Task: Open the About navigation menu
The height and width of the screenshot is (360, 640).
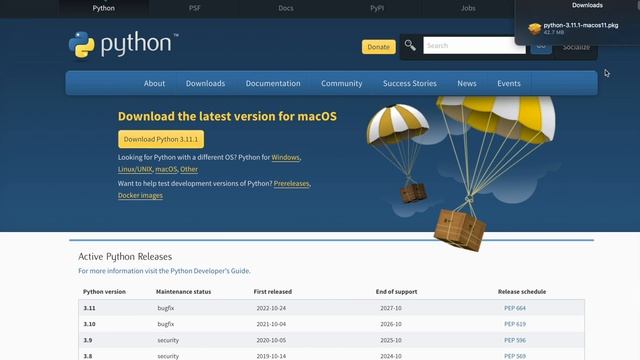Action: coord(154,83)
